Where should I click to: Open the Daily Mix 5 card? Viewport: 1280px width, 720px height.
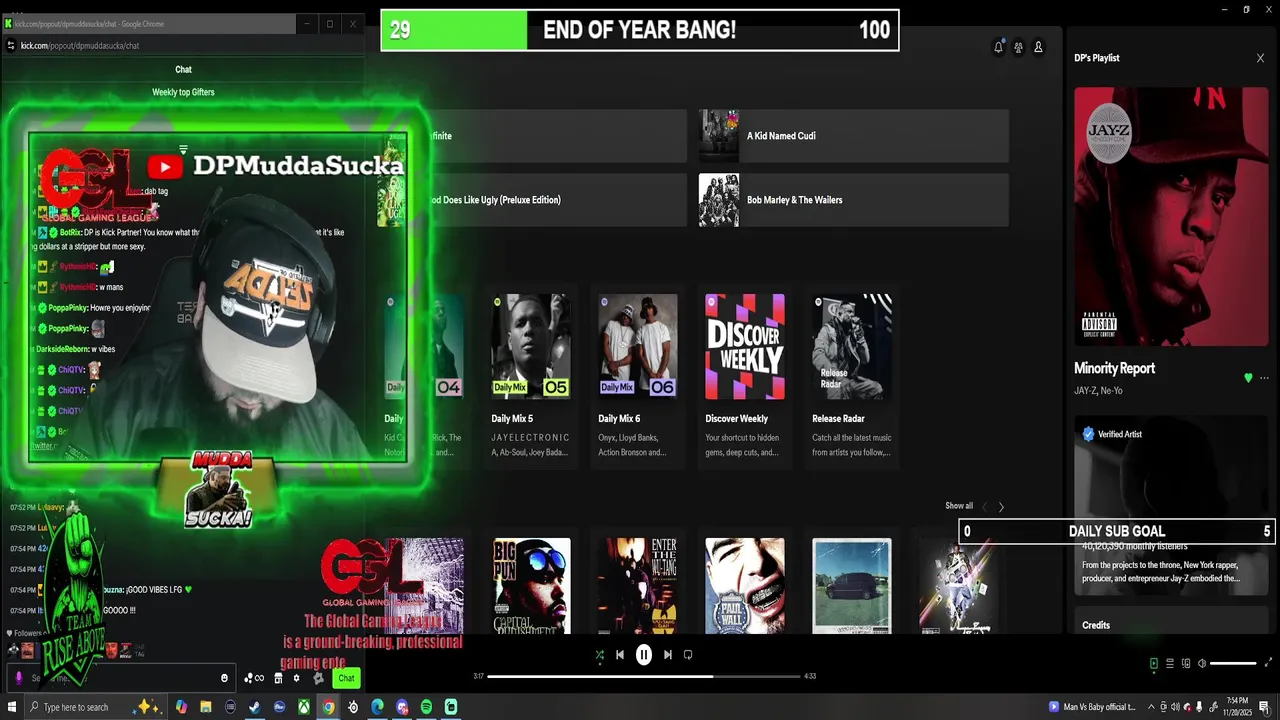coord(531,376)
